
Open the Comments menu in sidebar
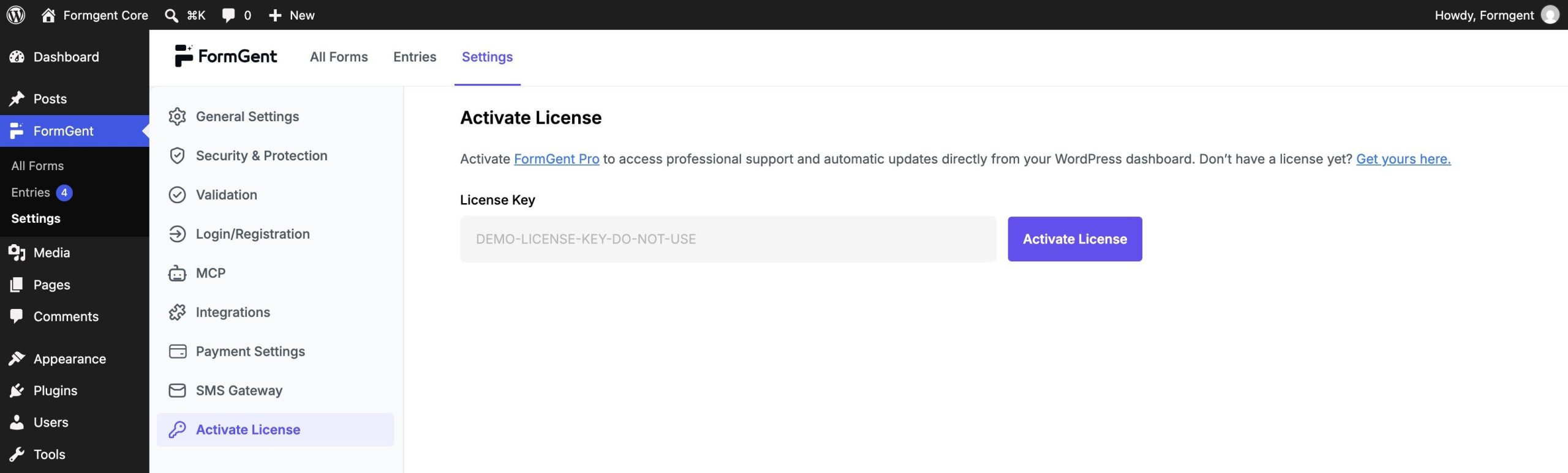point(66,316)
